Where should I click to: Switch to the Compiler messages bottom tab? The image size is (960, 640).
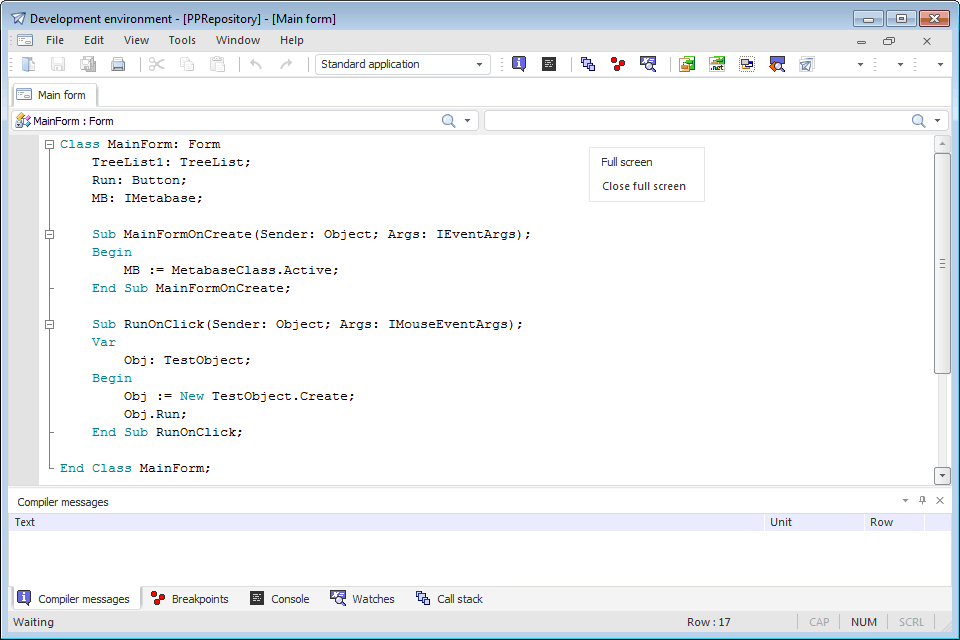(x=75, y=598)
